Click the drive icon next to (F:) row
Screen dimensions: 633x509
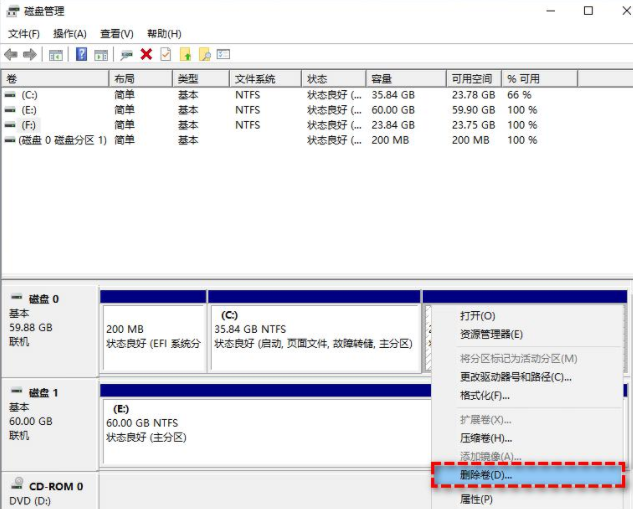coord(10,125)
